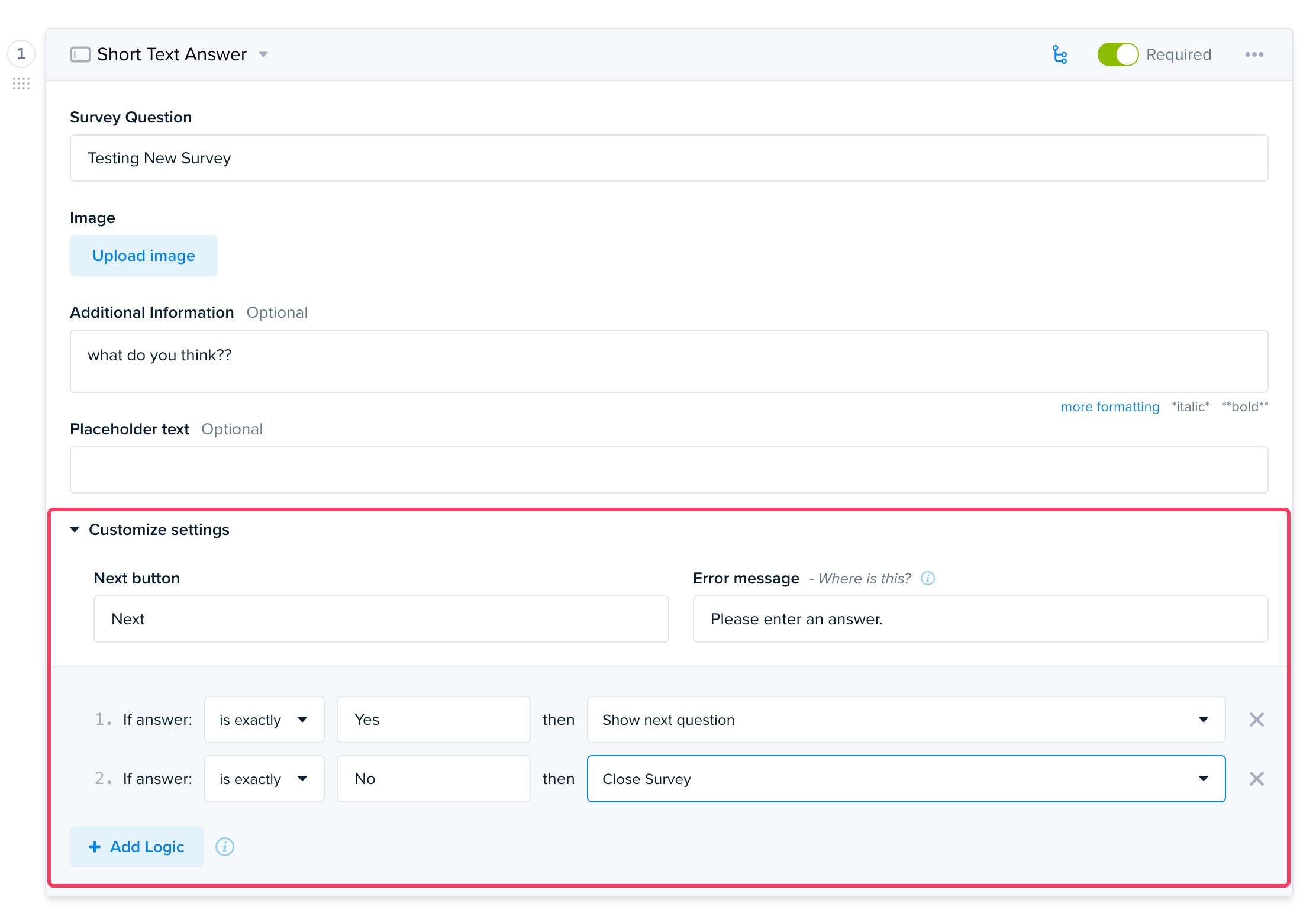This screenshot has height=916, width=1316.
Task: Click the Error message info icon
Action: [928, 578]
